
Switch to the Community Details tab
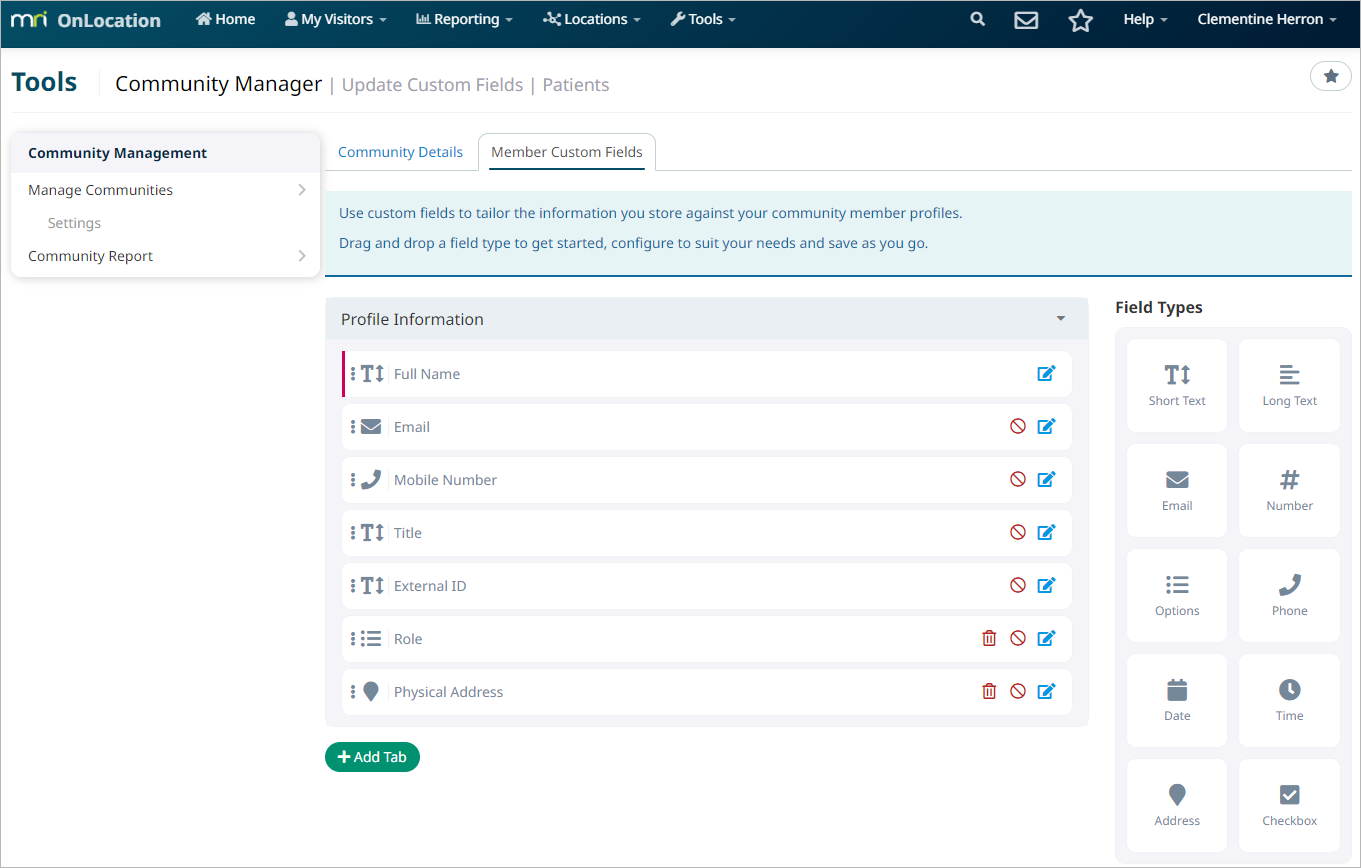(x=401, y=151)
